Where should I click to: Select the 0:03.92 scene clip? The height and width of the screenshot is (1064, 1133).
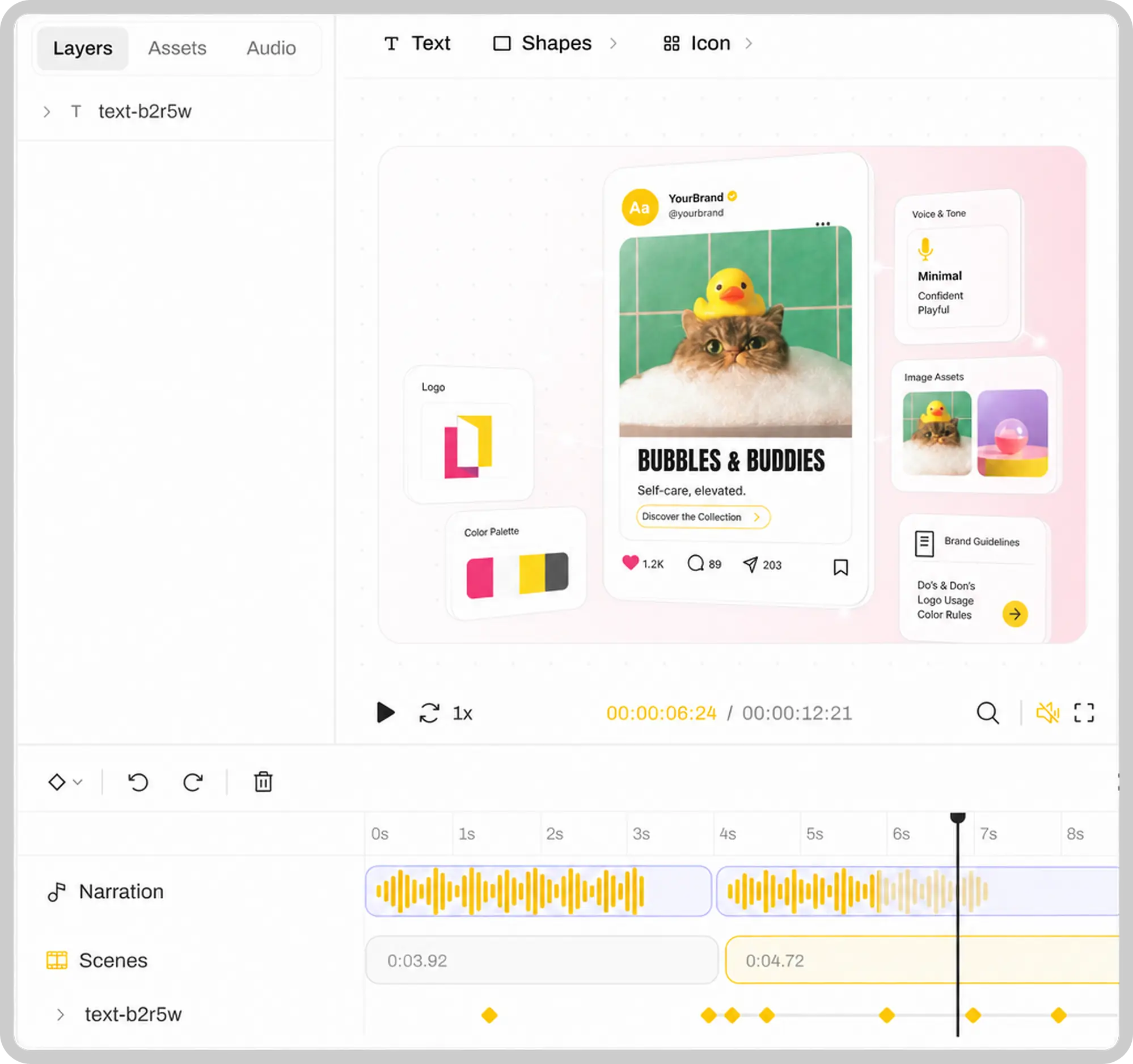coord(542,960)
